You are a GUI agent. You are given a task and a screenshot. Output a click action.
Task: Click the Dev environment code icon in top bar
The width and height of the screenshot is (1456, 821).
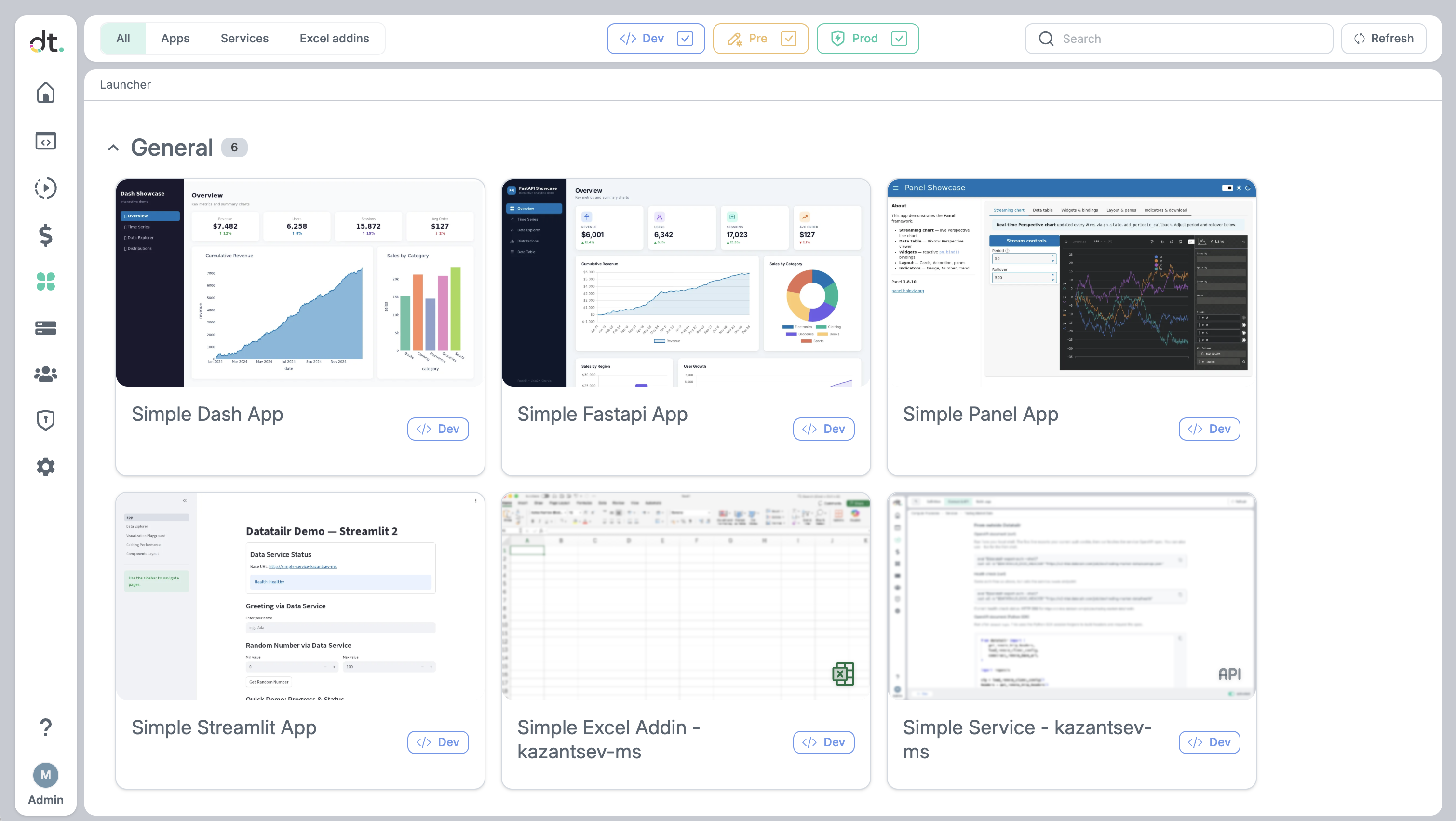click(628, 39)
